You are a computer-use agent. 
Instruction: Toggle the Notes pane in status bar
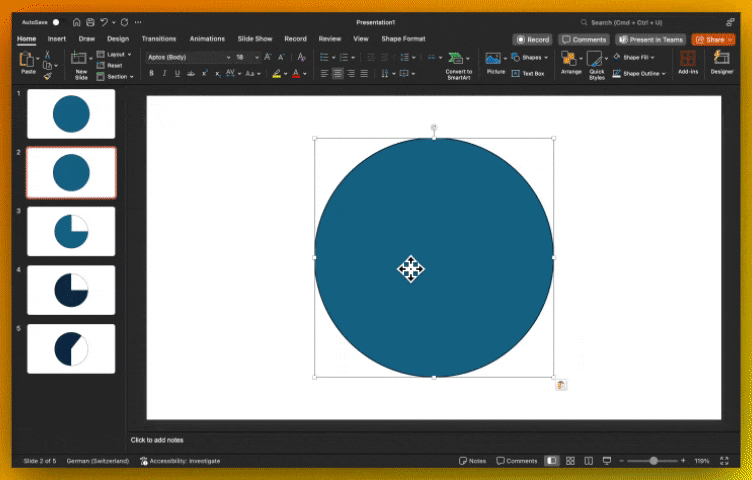(x=472, y=461)
